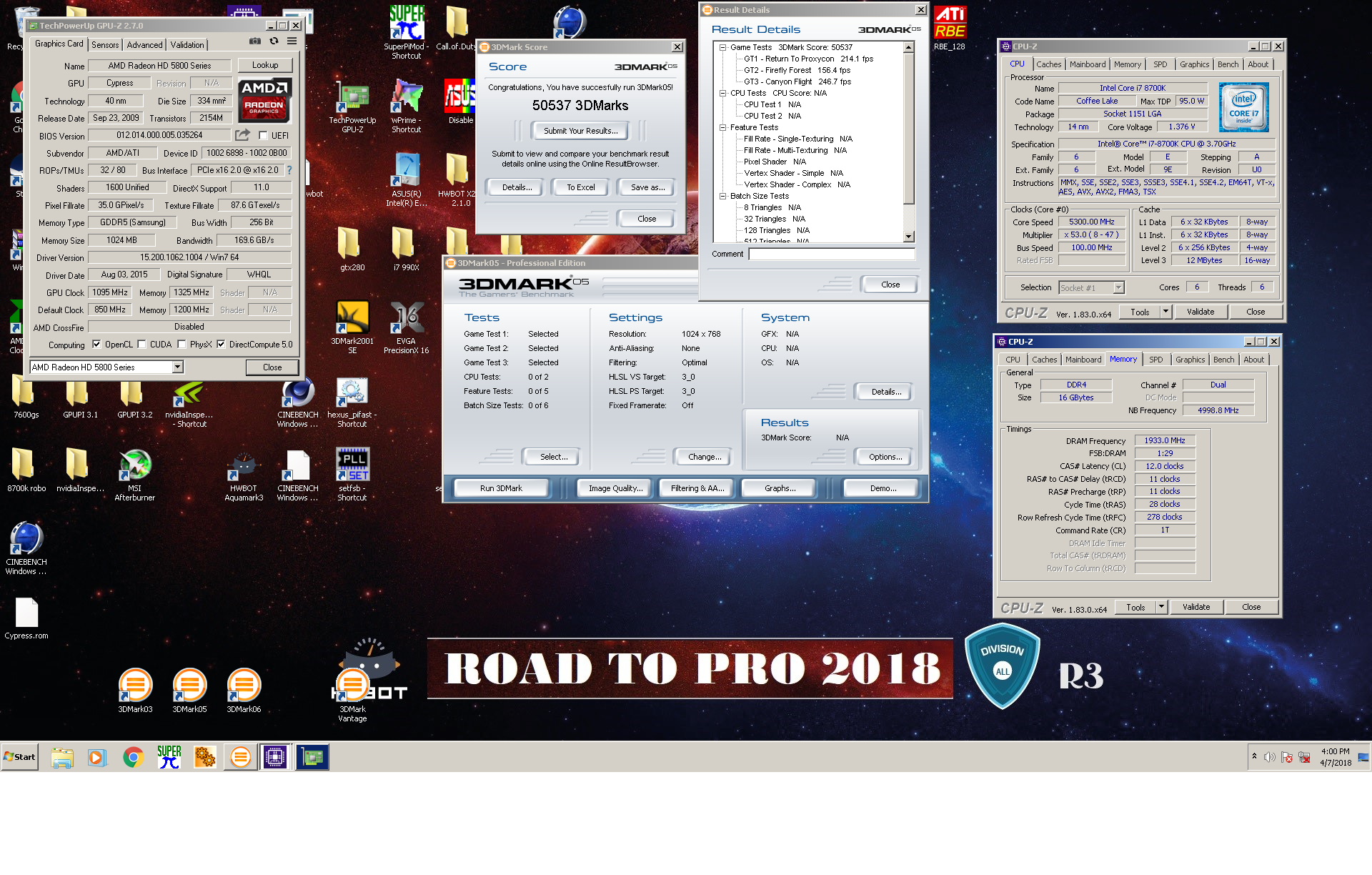The image size is (1372, 875).
Task: Click Submit Your Results button
Action: point(580,131)
